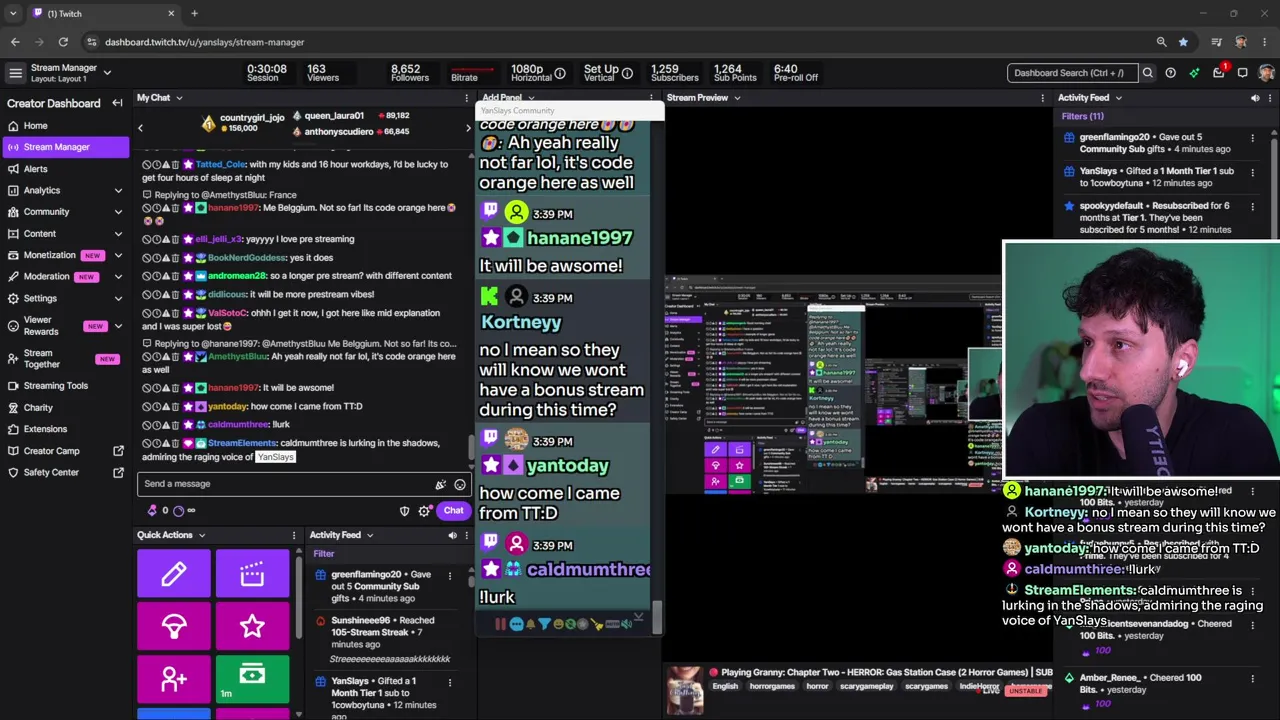Open Filters (11) in right Activity Feed
Viewport: 1280px width, 720px height.
[1082, 116]
